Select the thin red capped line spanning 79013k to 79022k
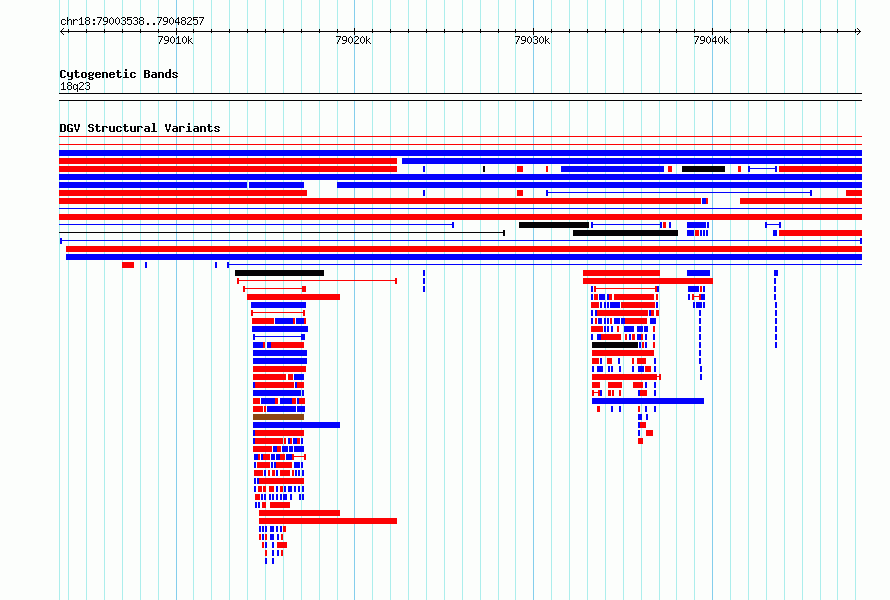 point(317,281)
